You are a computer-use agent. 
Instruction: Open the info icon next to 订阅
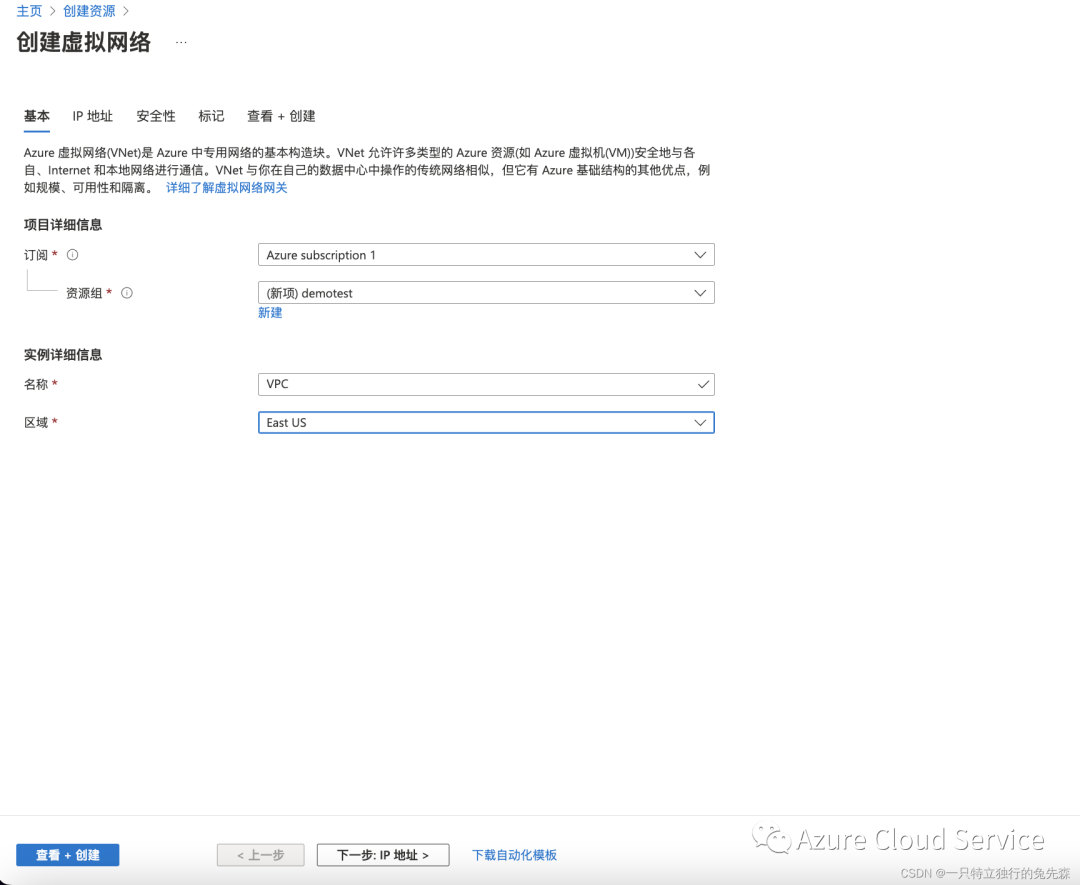72,255
